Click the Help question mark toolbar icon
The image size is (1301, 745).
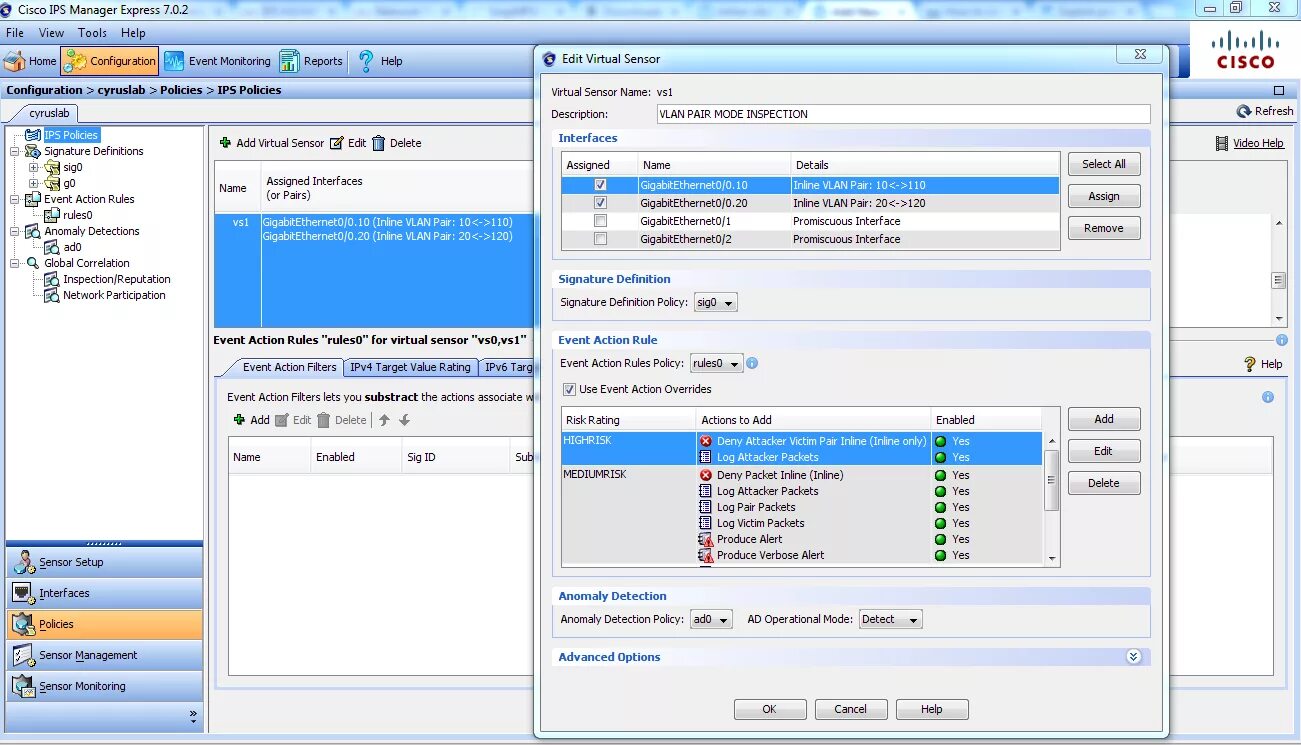pyautogui.click(x=366, y=61)
